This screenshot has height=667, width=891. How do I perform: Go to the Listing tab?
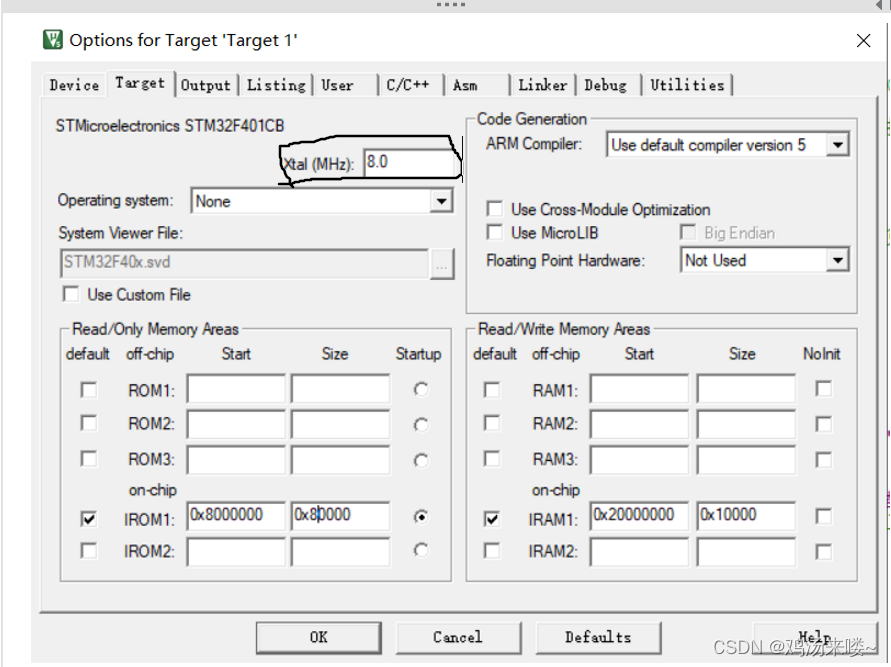[x=276, y=85]
